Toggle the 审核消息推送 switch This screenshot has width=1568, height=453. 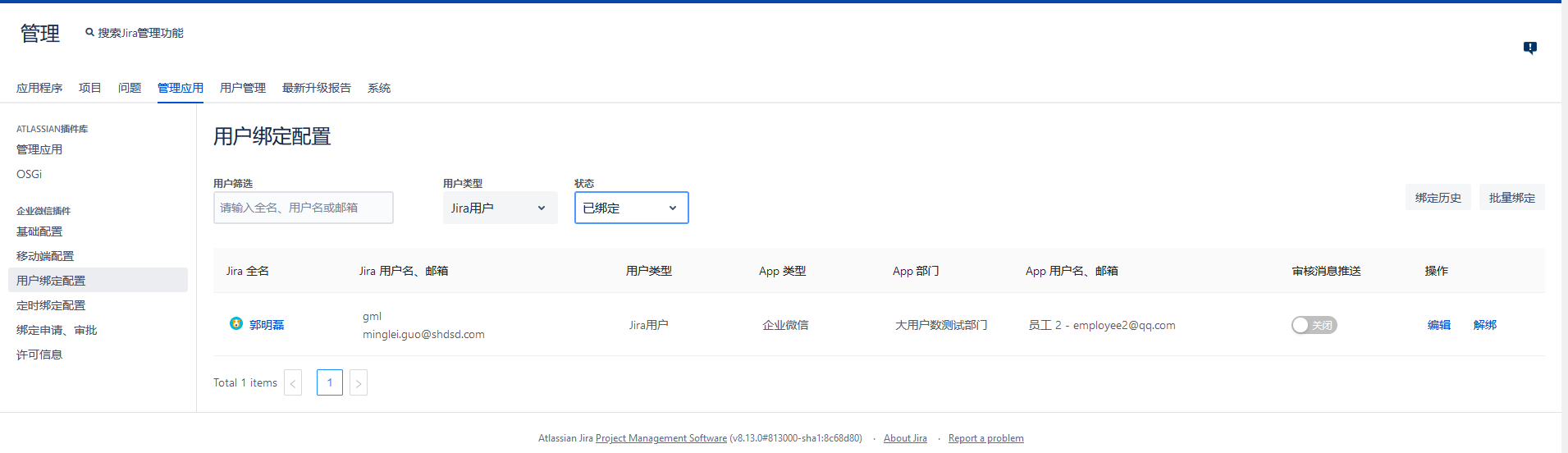1314,326
